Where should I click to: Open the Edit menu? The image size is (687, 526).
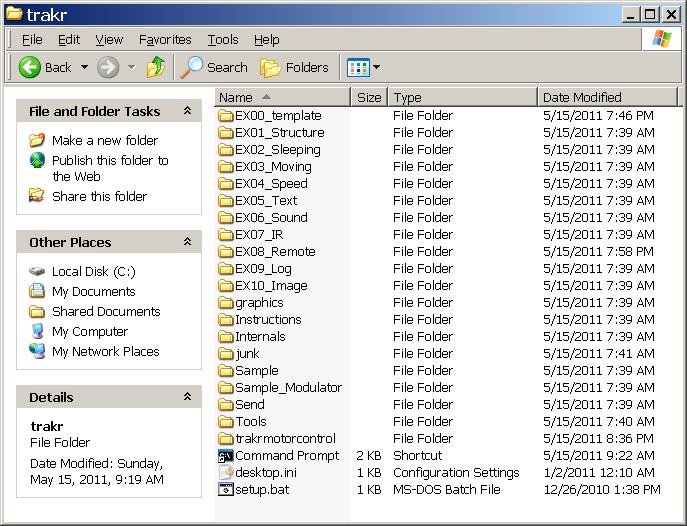tap(69, 39)
